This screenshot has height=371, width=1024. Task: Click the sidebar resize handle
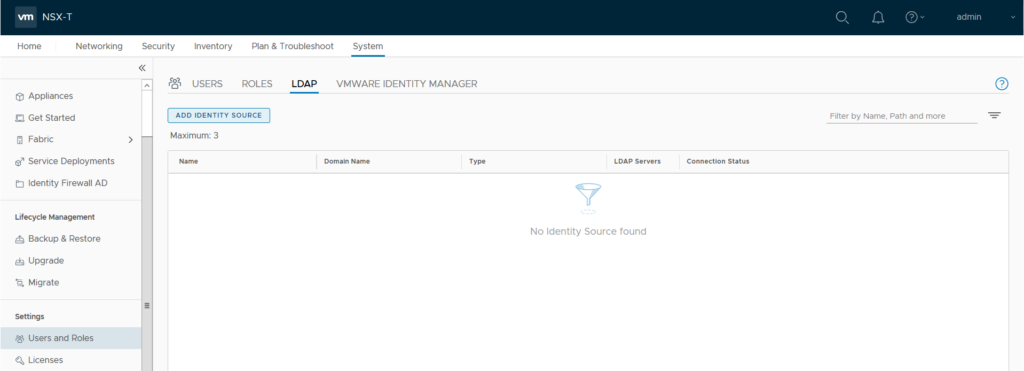coord(147,305)
